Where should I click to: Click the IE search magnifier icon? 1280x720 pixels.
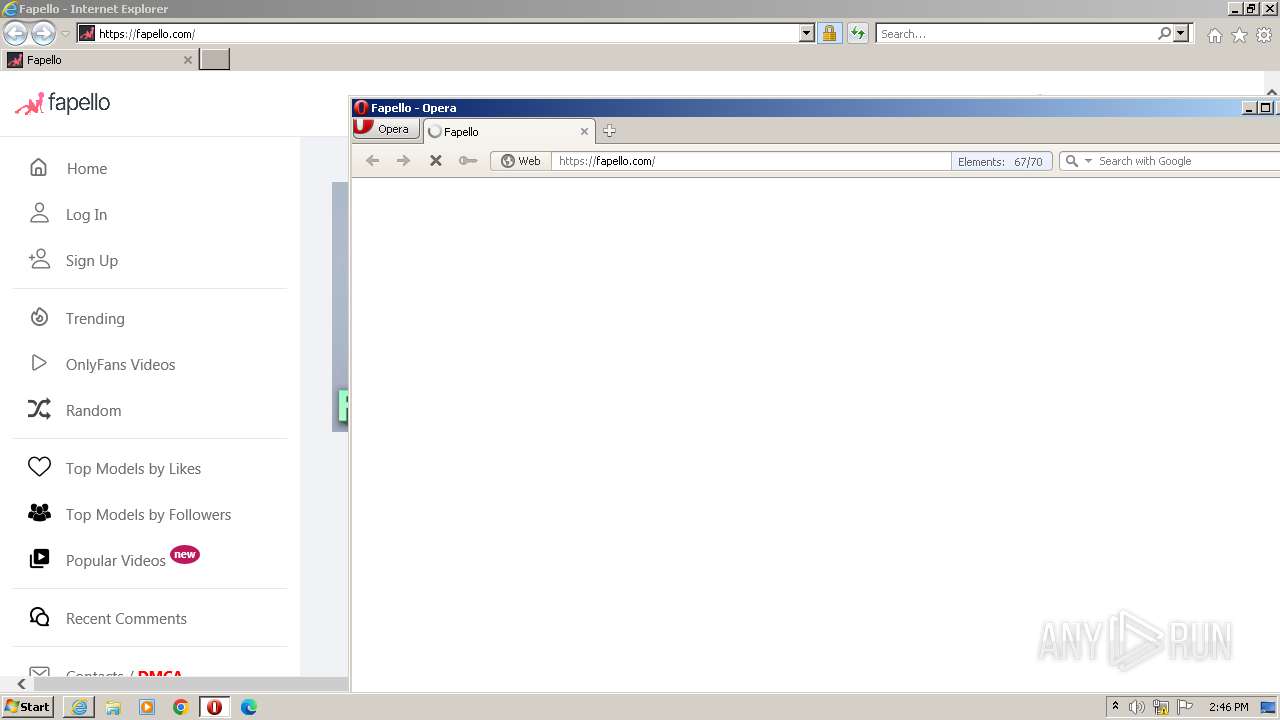[x=1164, y=33]
